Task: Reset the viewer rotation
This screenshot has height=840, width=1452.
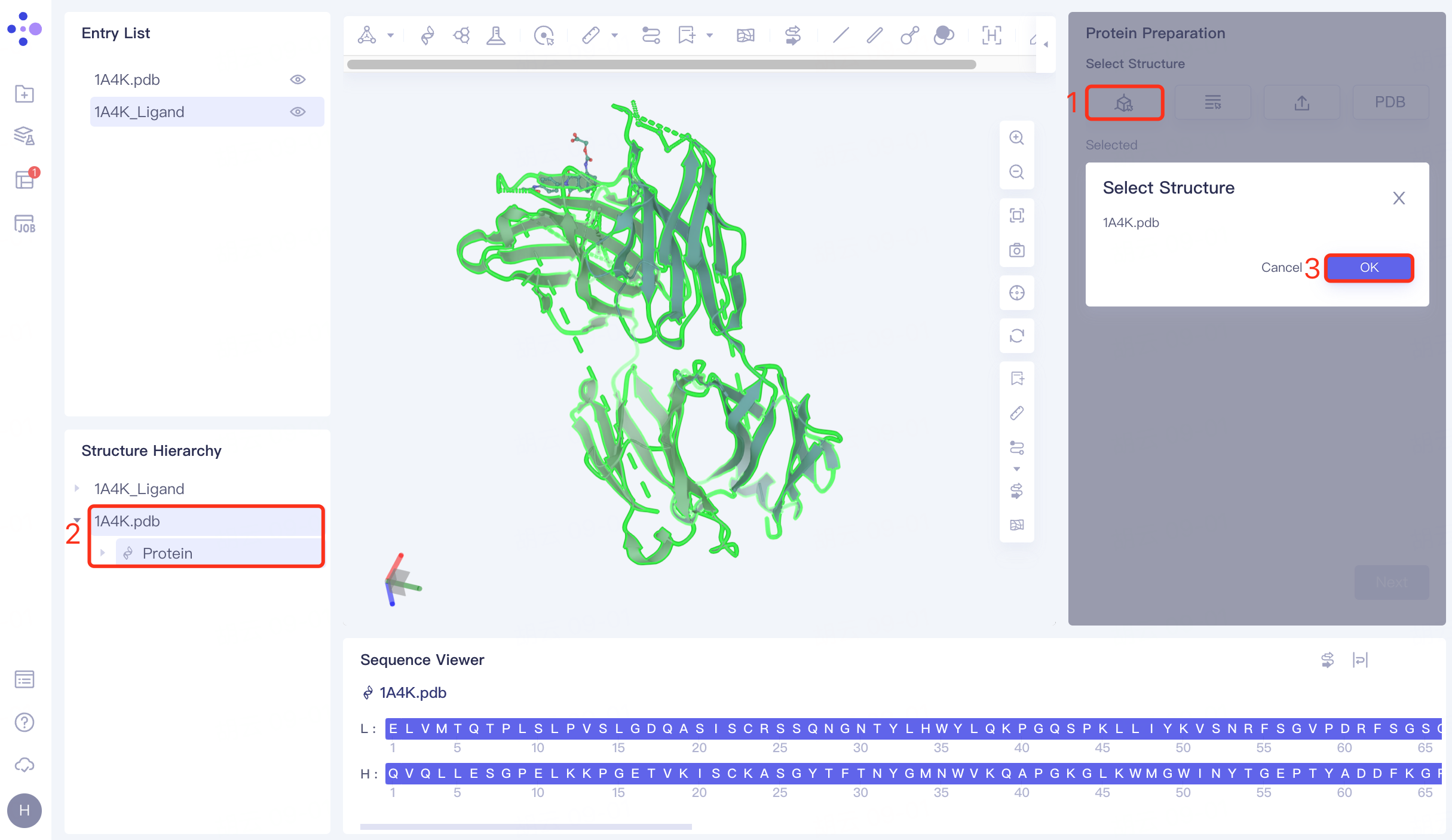Action: point(1016,336)
